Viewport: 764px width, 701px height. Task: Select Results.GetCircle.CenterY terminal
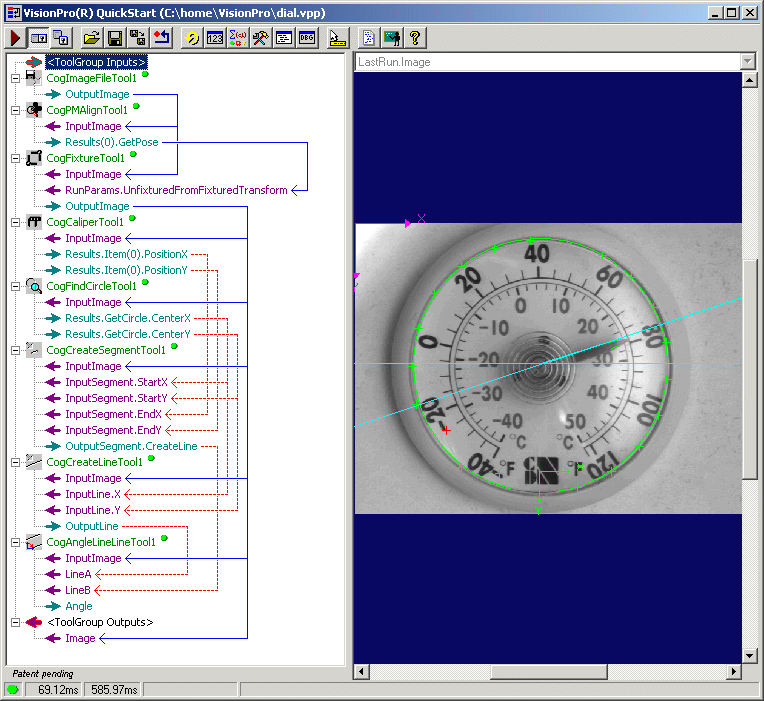128,334
